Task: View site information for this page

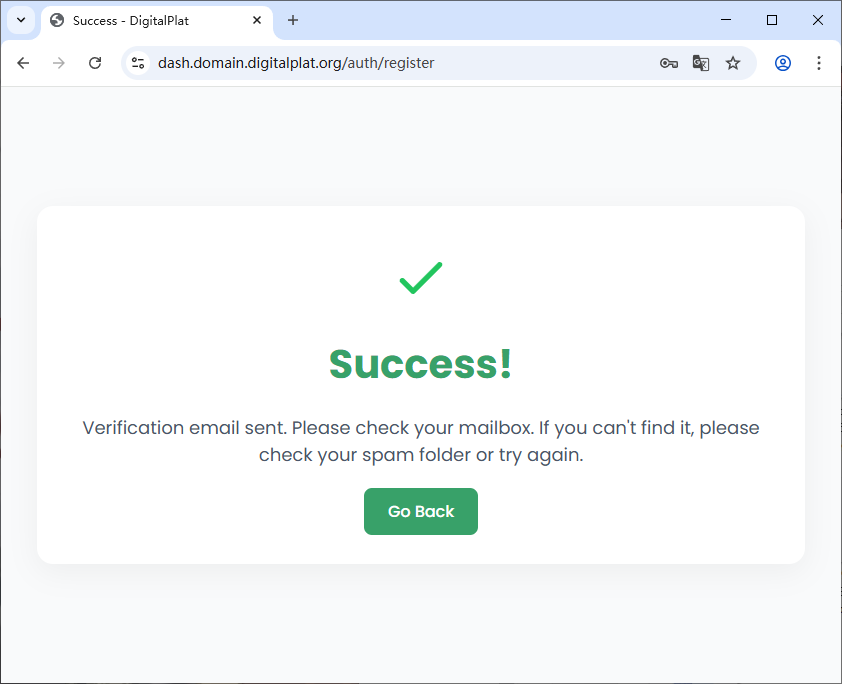Action: tap(138, 63)
